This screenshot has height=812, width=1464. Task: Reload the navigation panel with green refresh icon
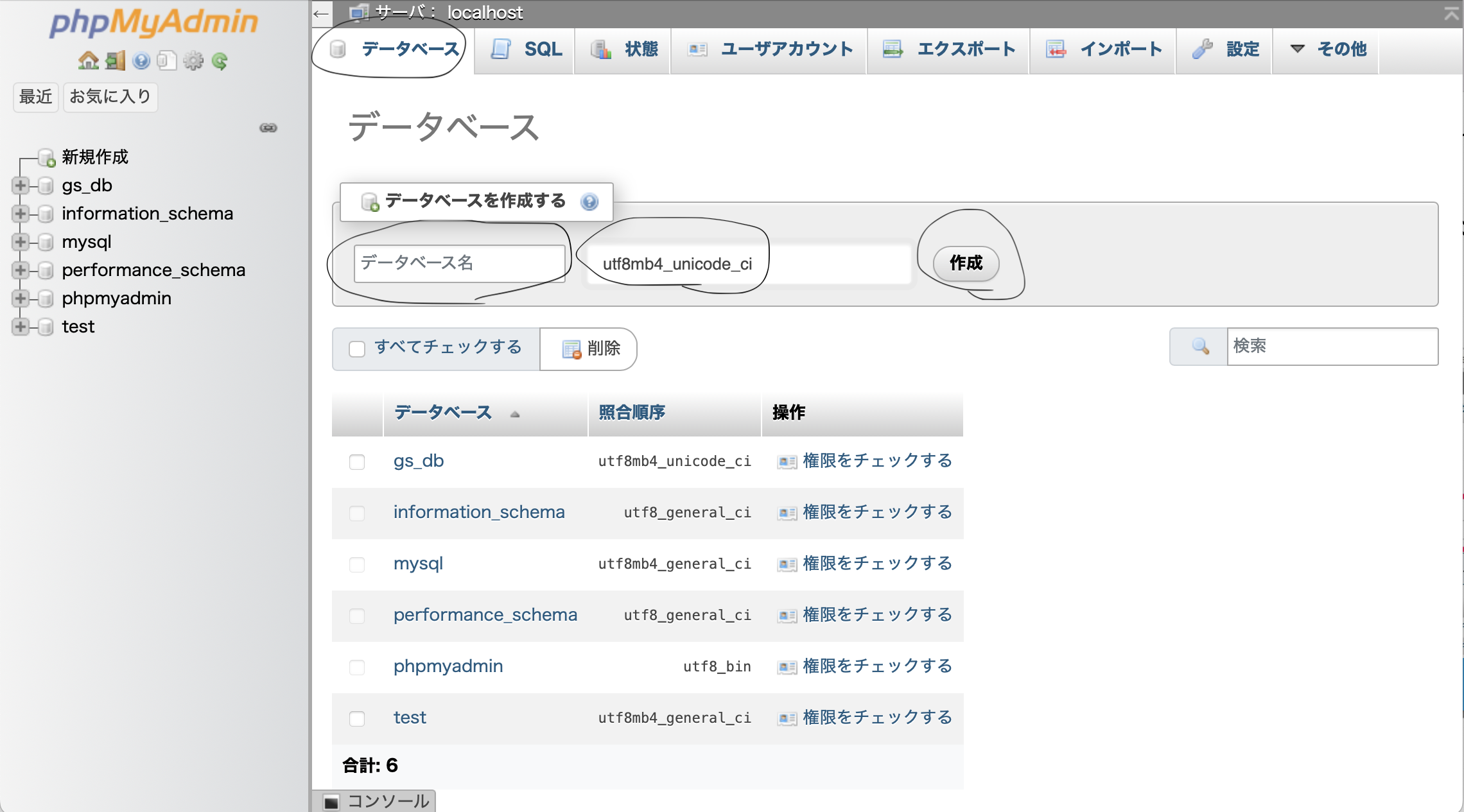coord(219,61)
